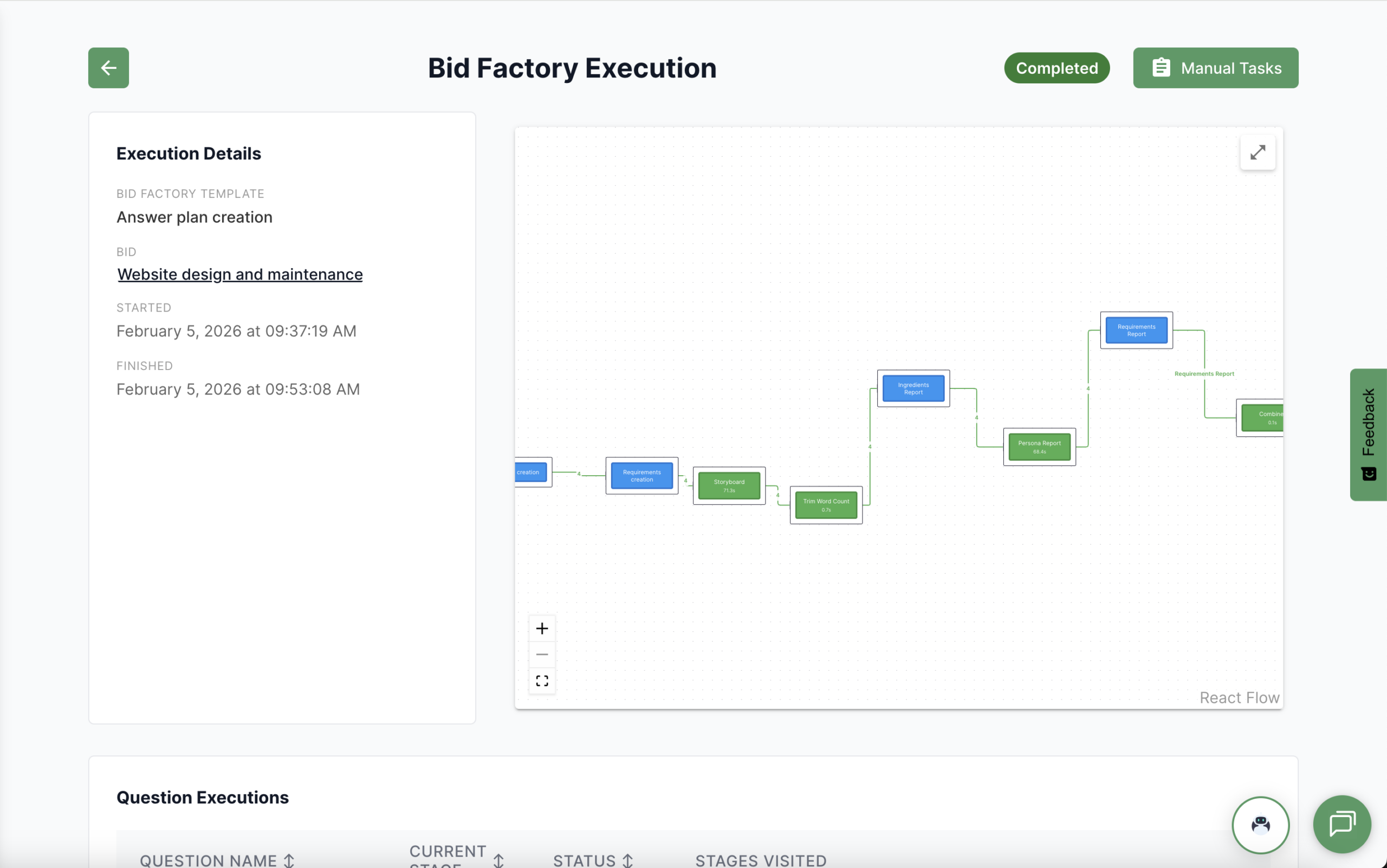The image size is (1387, 868).
Task: Open the robot assistant button
Action: (x=1260, y=825)
